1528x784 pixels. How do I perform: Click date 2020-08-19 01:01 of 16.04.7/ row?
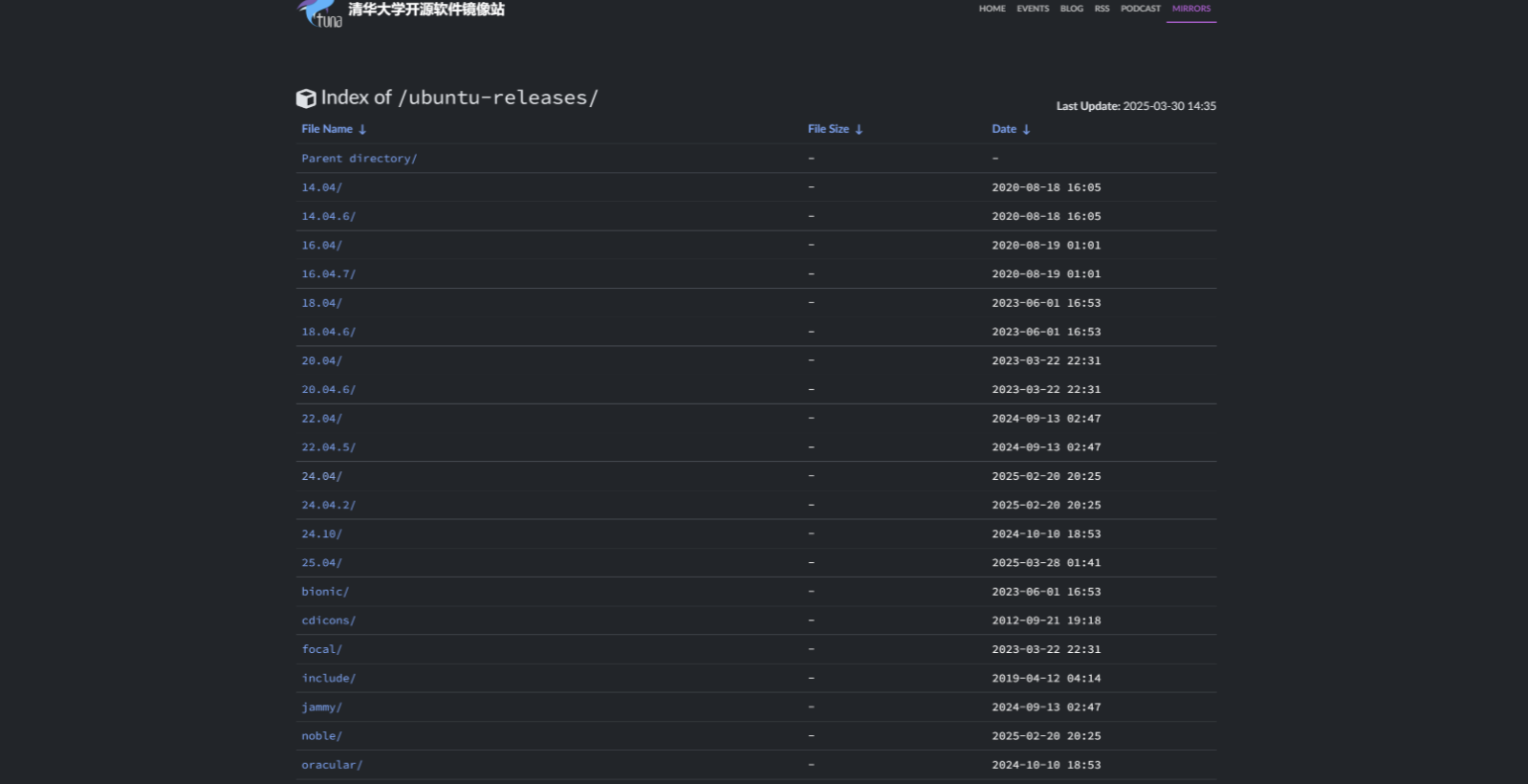1046,274
